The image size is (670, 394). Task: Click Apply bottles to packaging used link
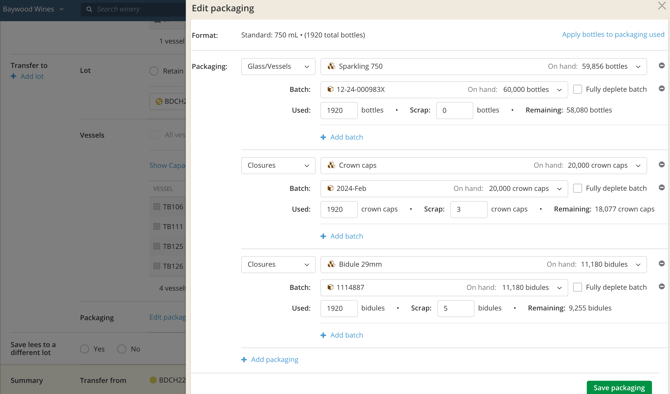613,35
